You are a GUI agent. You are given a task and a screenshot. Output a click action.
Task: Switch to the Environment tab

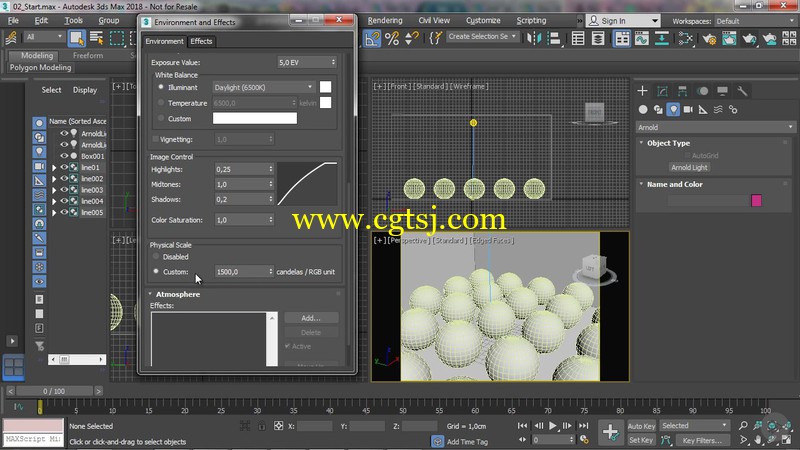(x=164, y=41)
